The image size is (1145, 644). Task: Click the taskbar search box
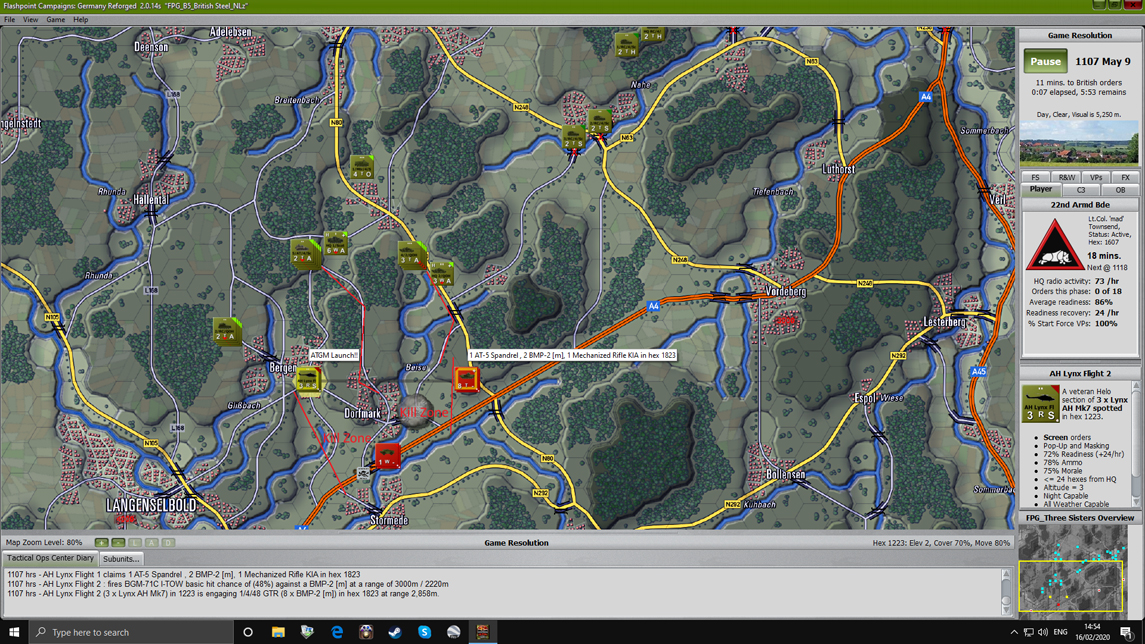coord(131,632)
